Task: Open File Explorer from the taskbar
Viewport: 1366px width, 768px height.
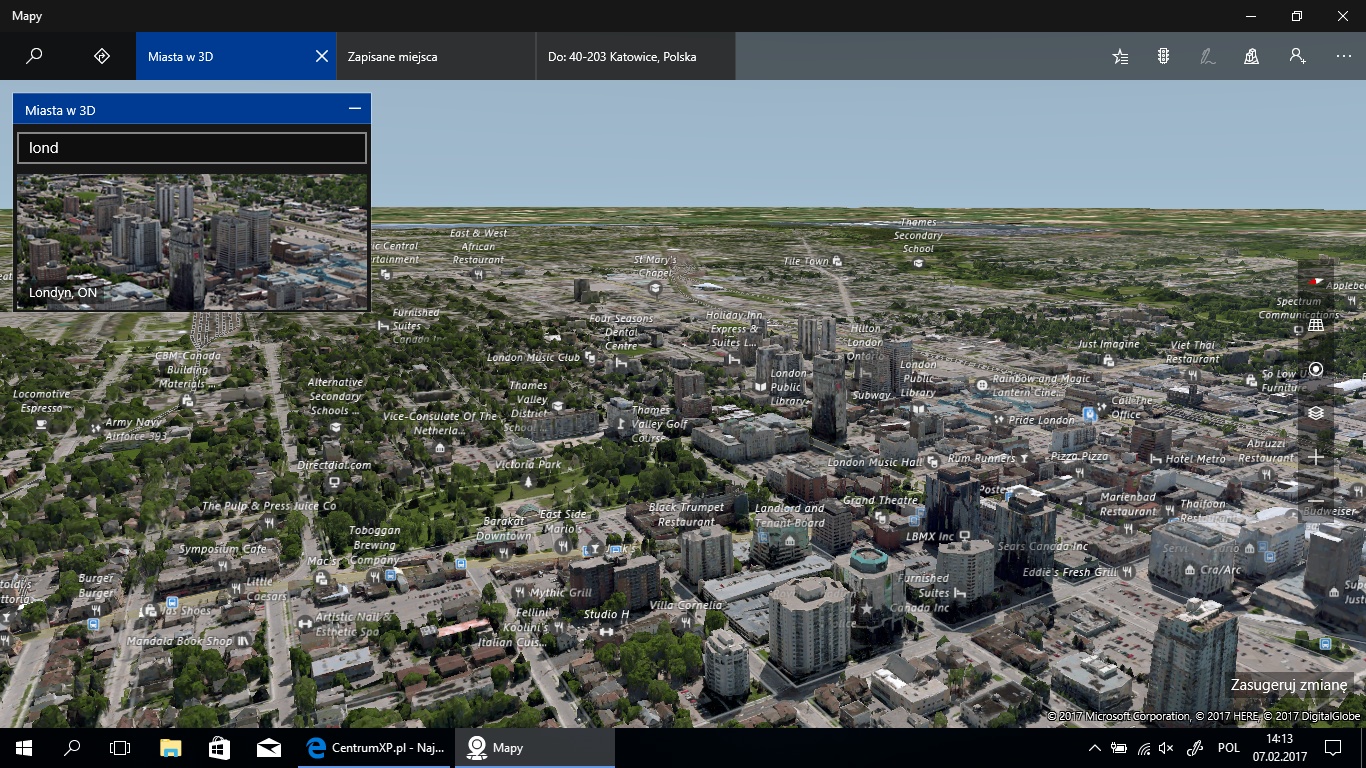Action: [170, 747]
